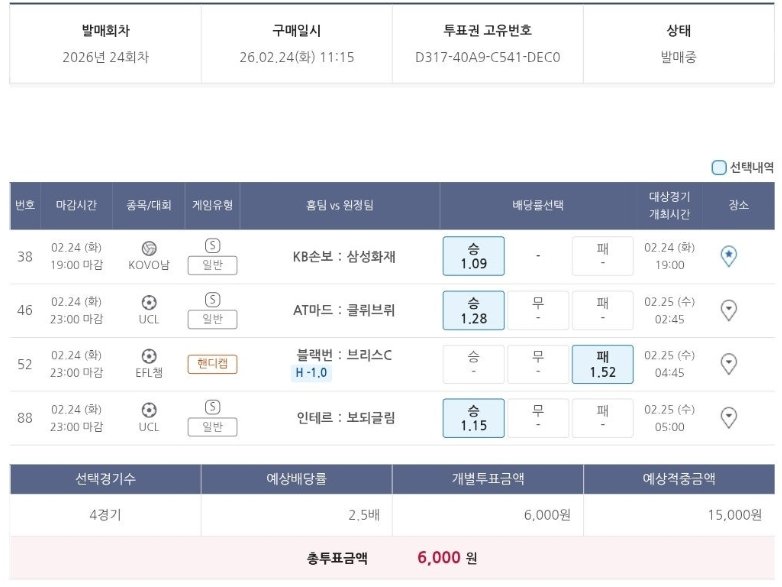Open venue location pin for KB손보 match
Screen dimensions: 782x587
pos(729,257)
